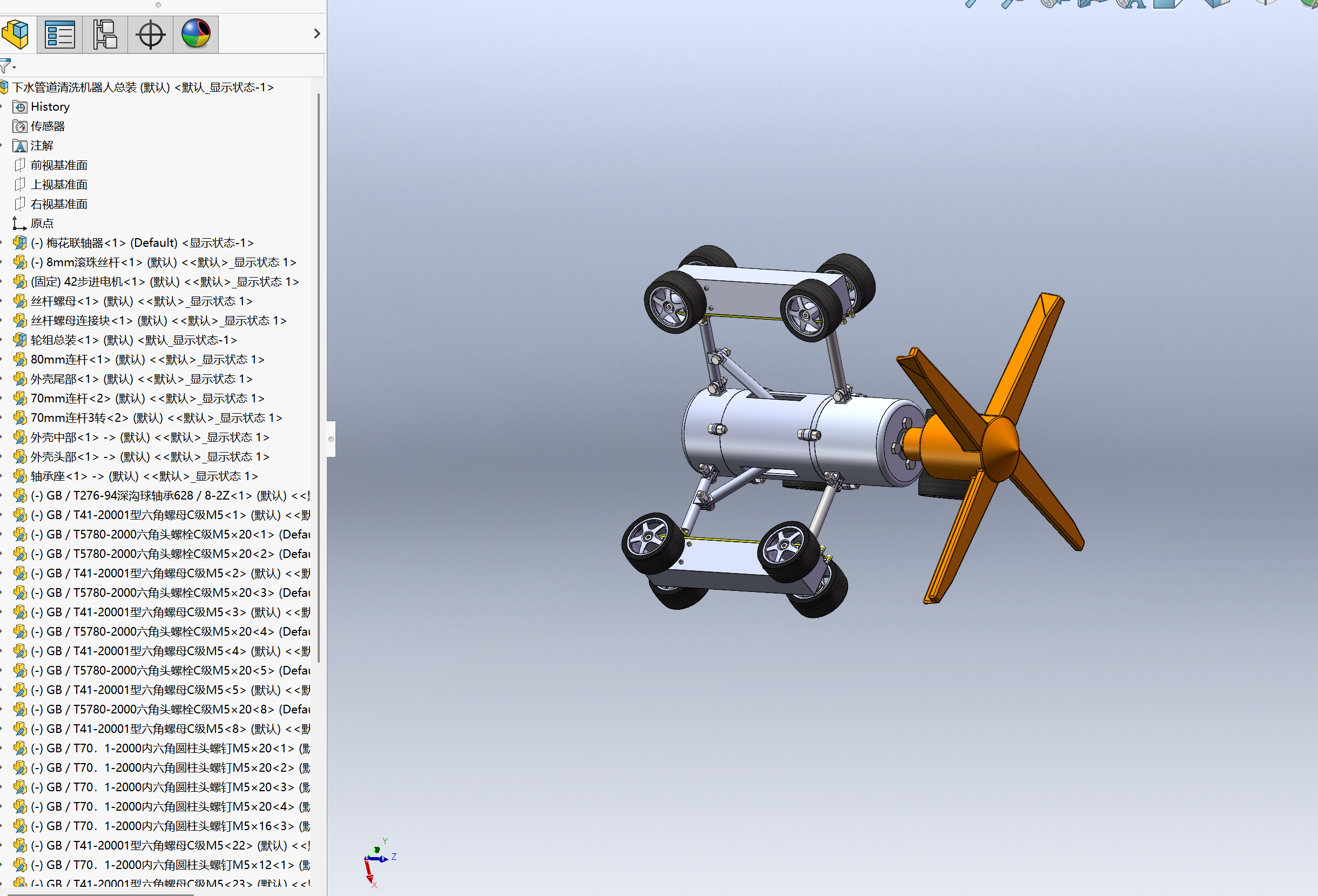Click the 外壳头部<1> part icon
The height and width of the screenshot is (896, 1318).
pyautogui.click(x=20, y=456)
